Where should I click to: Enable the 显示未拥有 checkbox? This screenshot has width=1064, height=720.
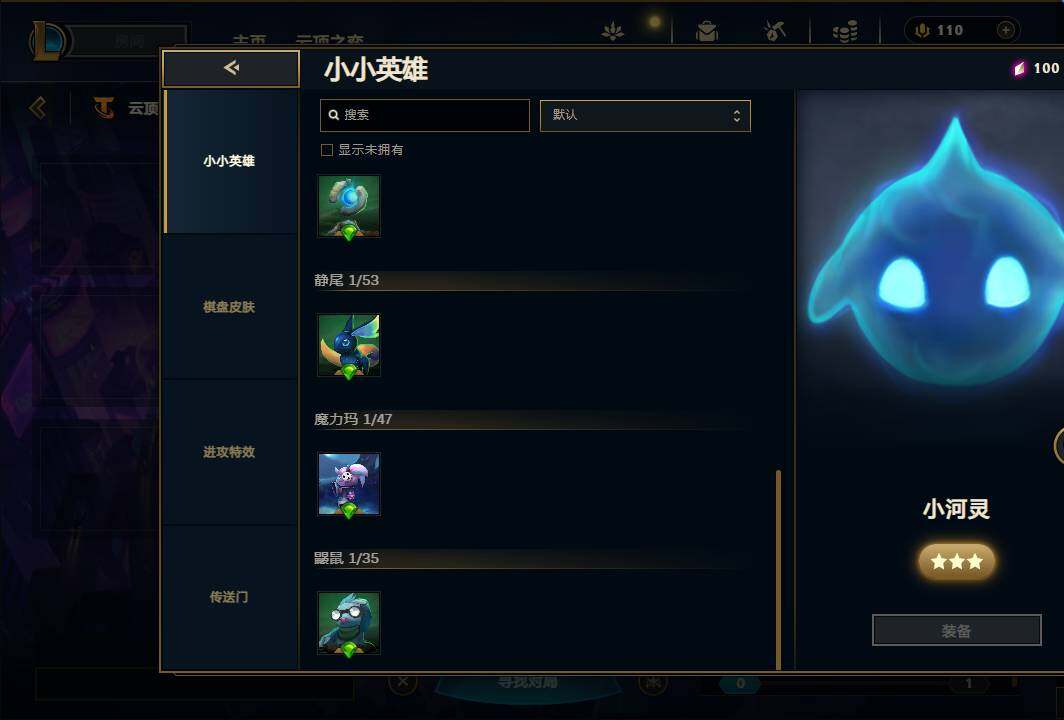[326, 150]
